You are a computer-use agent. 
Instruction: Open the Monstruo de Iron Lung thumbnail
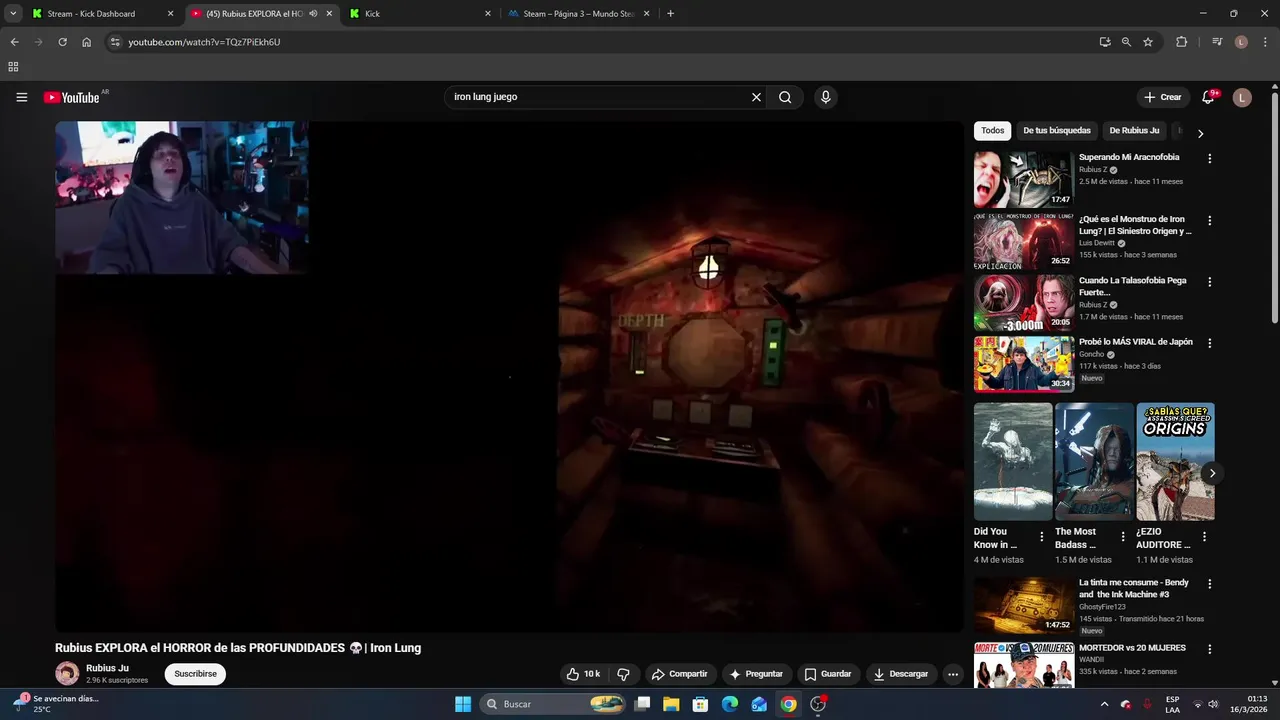[x=1023, y=241]
